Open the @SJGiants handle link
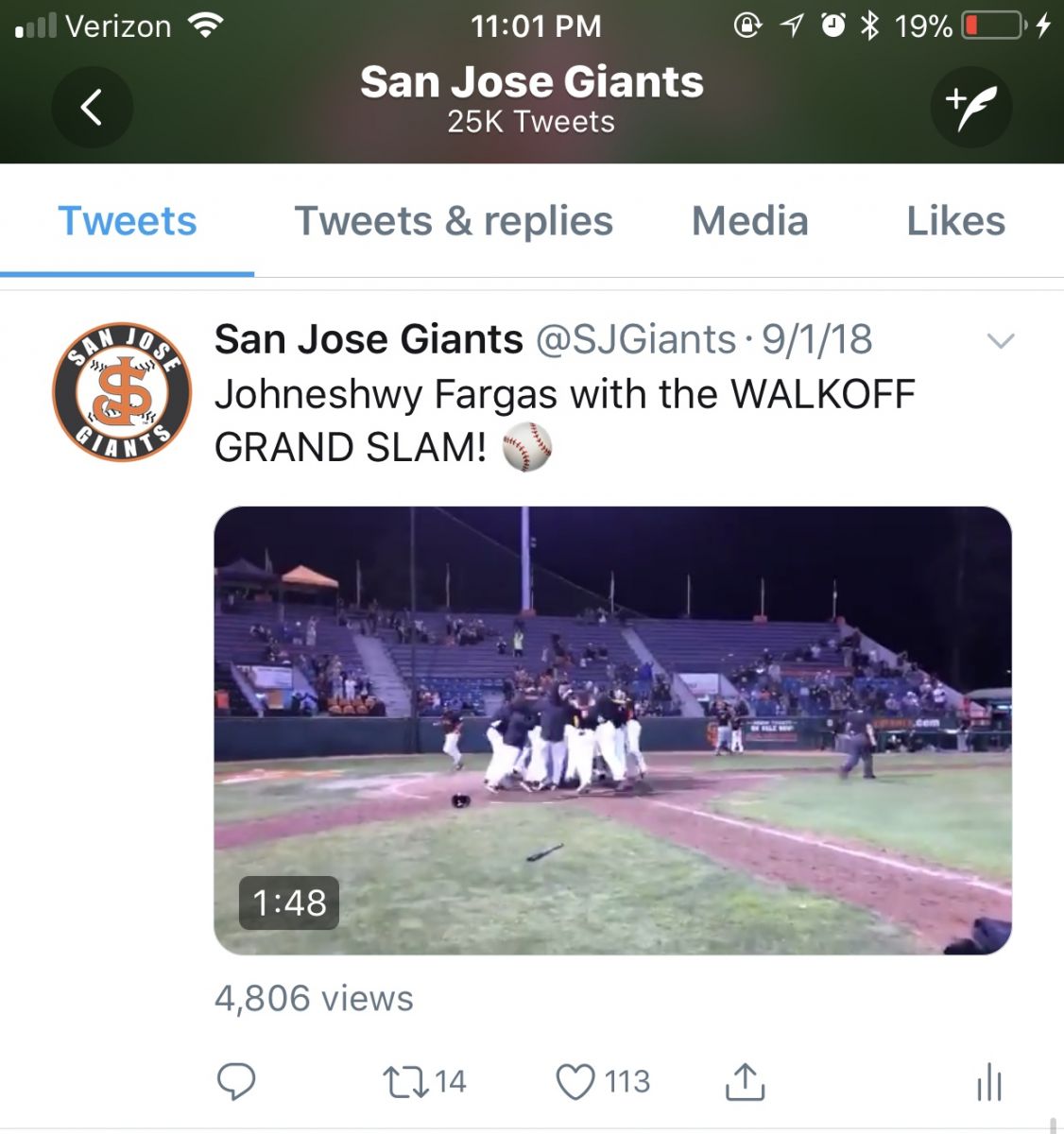 [636, 339]
